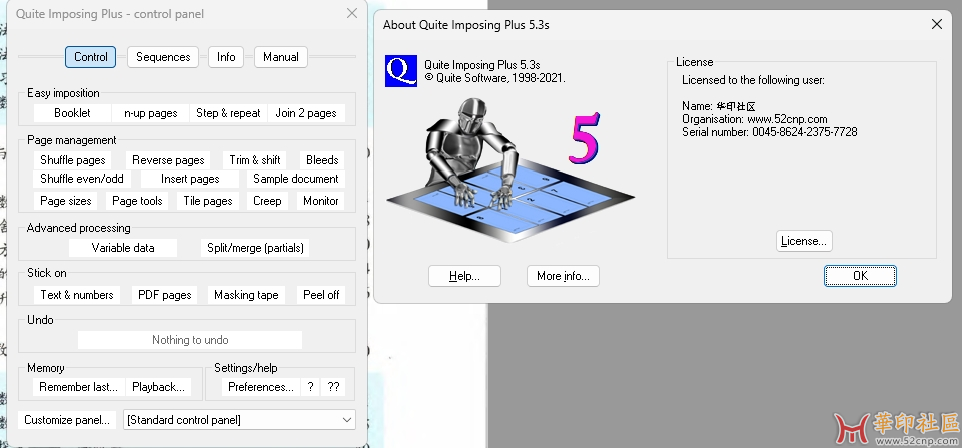Viewport: 962px width, 448px height.
Task: Open Shuffle pages tool
Action: click(73, 160)
